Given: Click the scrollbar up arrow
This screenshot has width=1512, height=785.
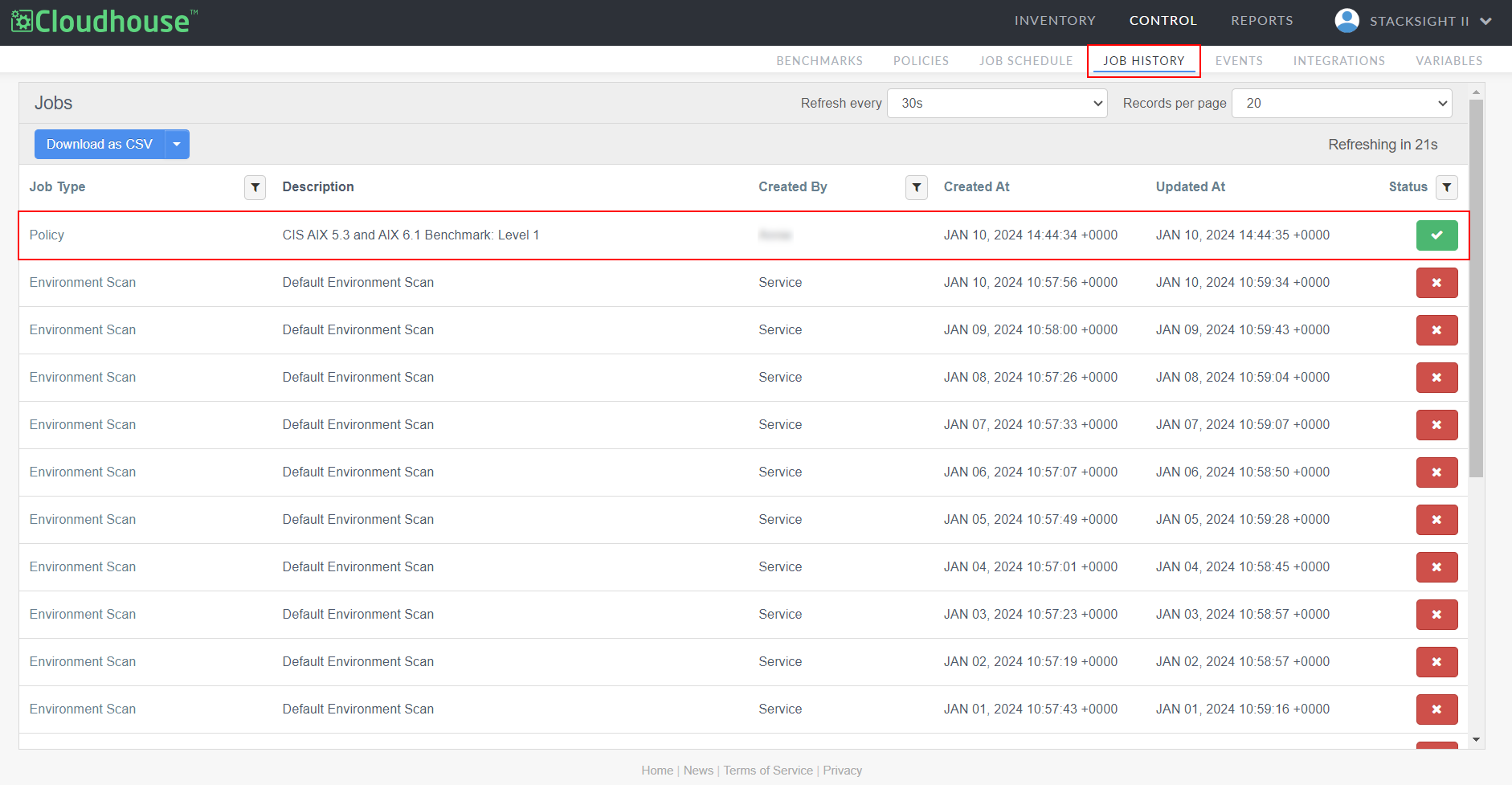Looking at the screenshot, I should (x=1476, y=92).
